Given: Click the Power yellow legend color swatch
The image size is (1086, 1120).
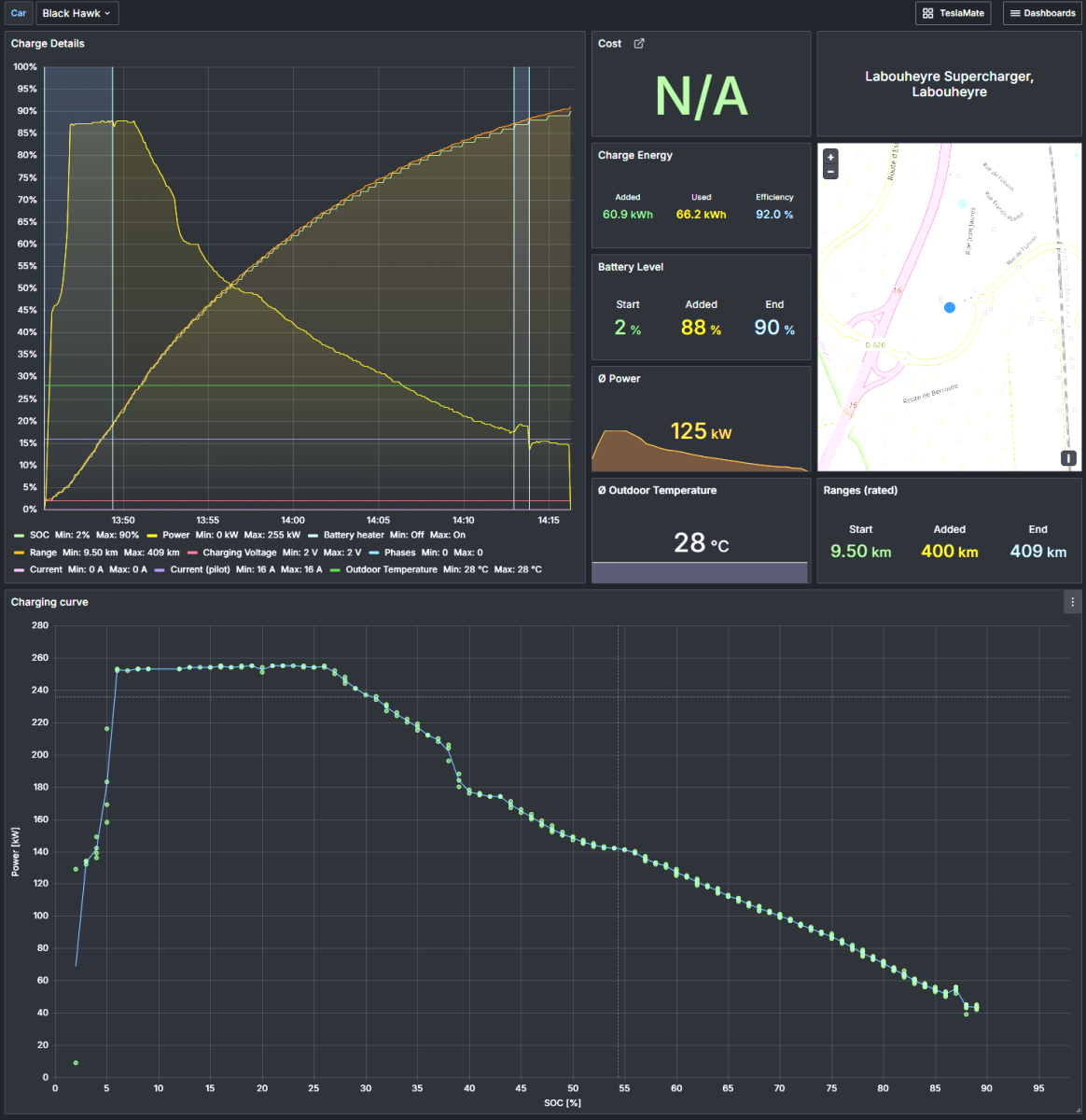Looking at the screenshot, I should (152, 535).
